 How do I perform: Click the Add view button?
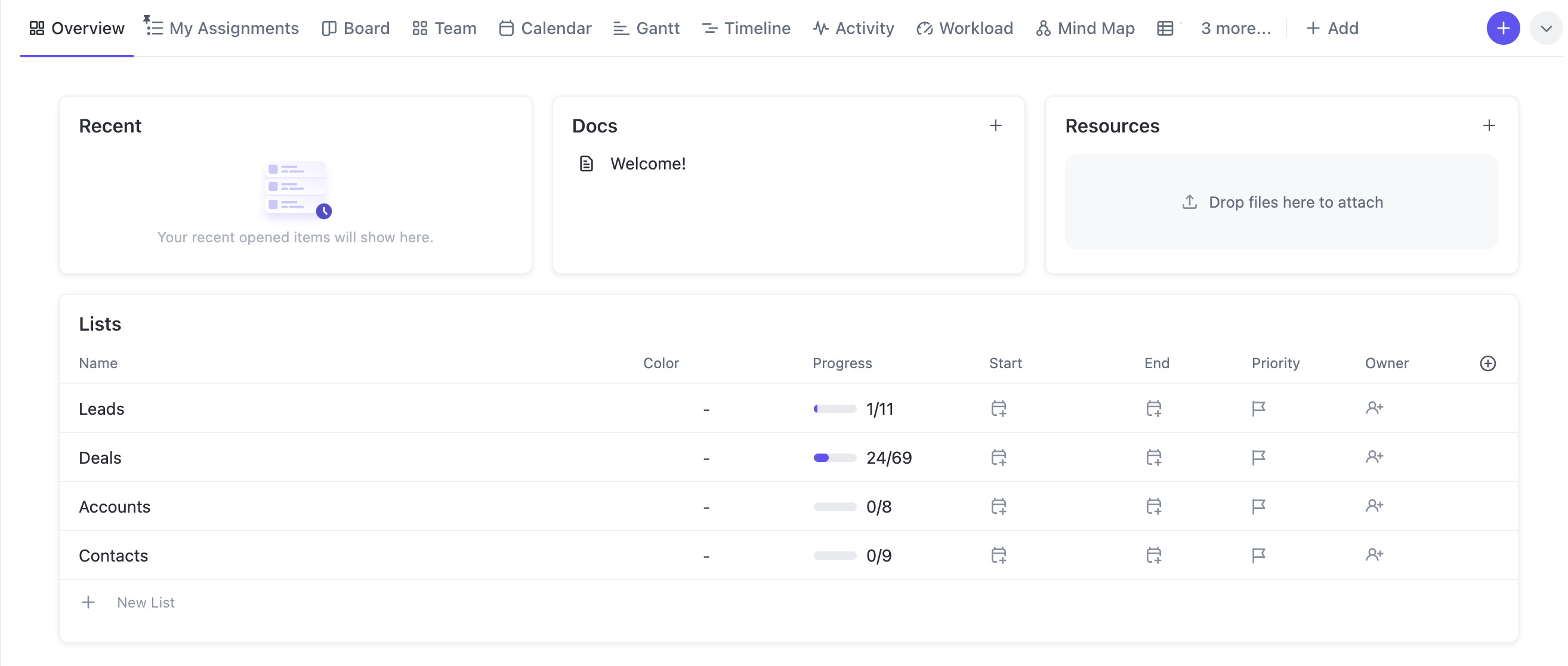tap(1332, 28)
